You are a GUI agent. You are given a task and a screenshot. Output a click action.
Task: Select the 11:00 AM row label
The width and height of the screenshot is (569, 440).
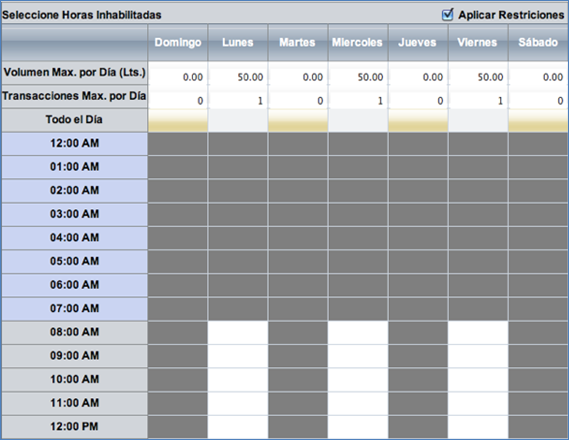(x=74, y=403)
